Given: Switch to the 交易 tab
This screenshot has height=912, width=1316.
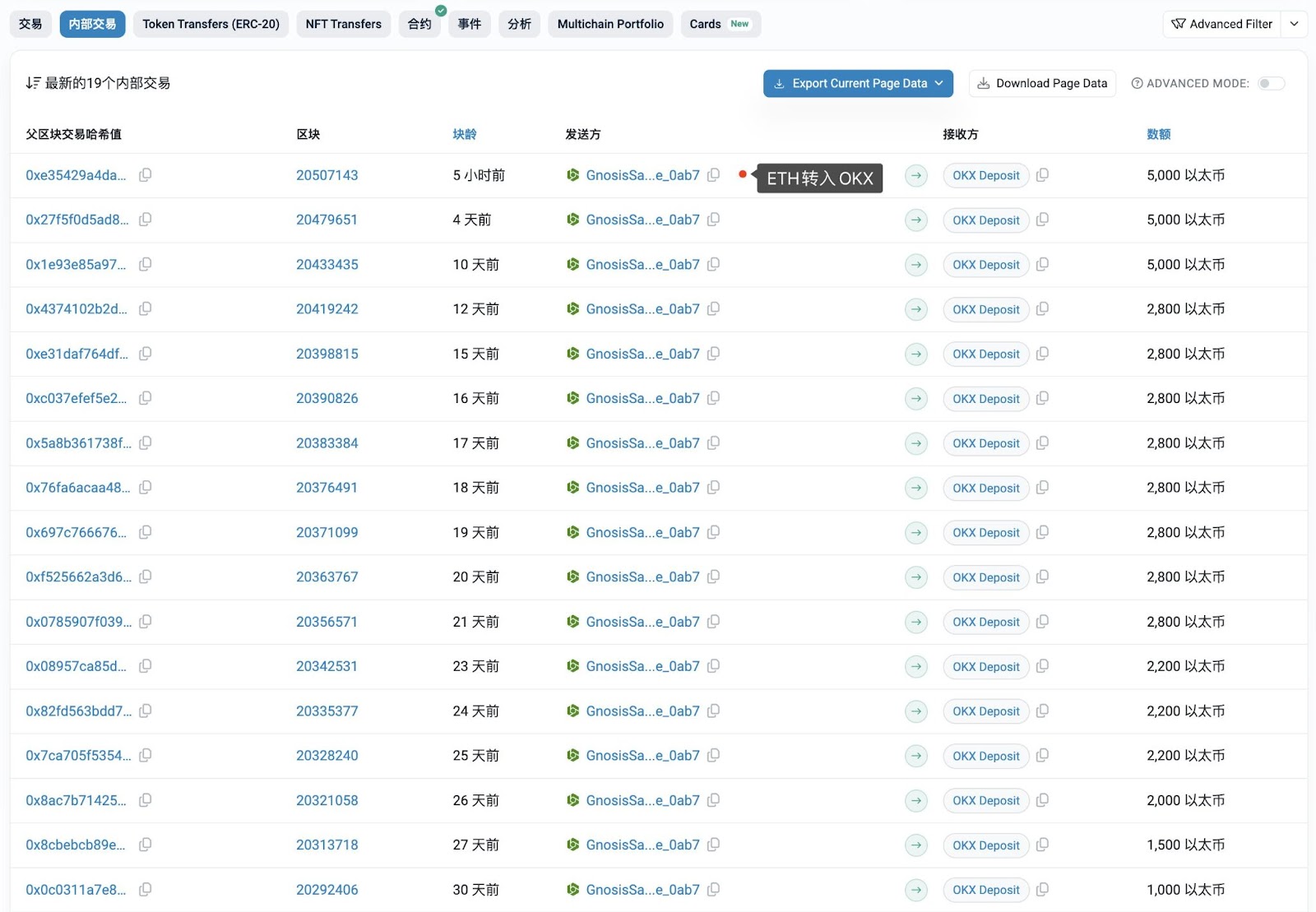Looking at the screenshot, I should click(x=30, y=24).
